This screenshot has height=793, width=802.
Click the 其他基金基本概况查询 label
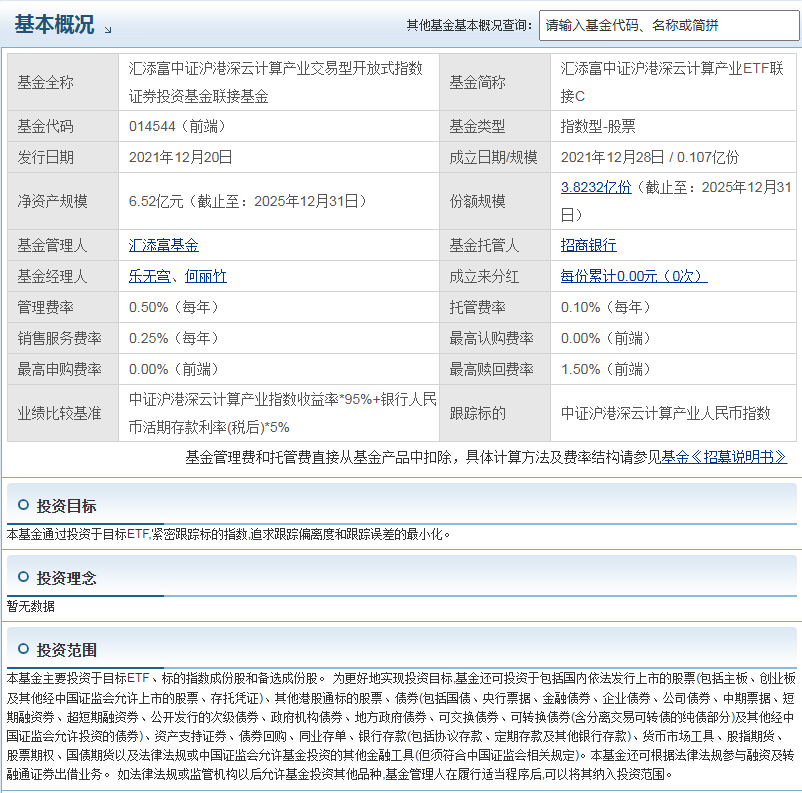(x=469, y=25)
